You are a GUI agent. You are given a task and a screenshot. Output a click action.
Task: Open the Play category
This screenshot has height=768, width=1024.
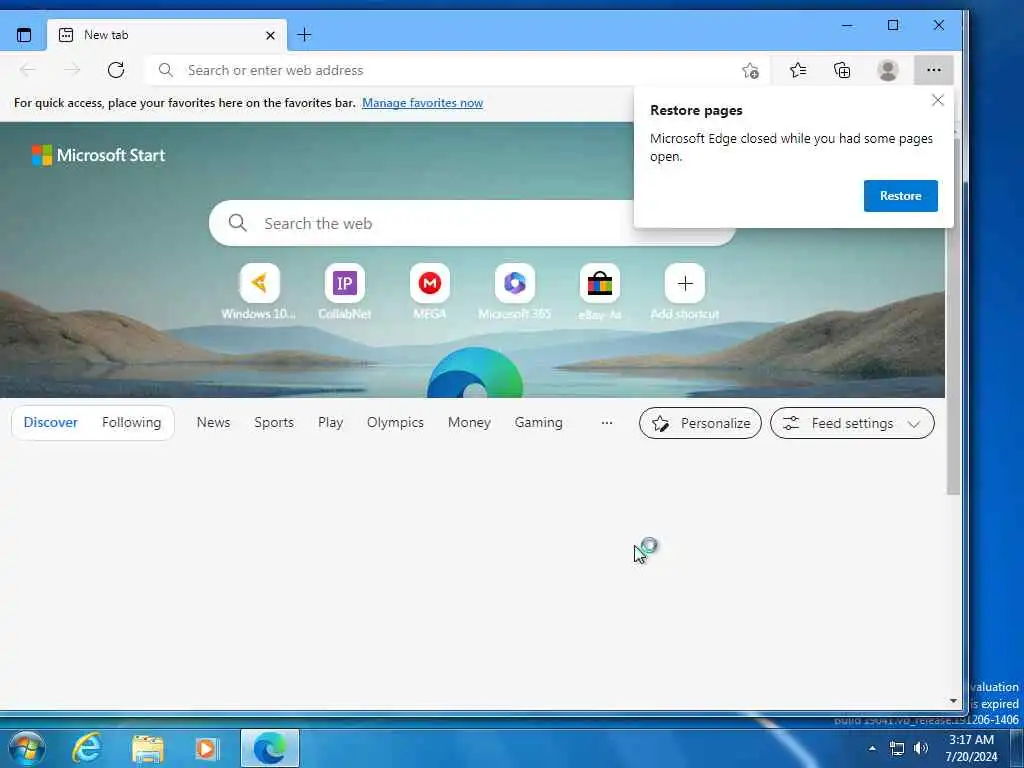[x=330, y=423]
